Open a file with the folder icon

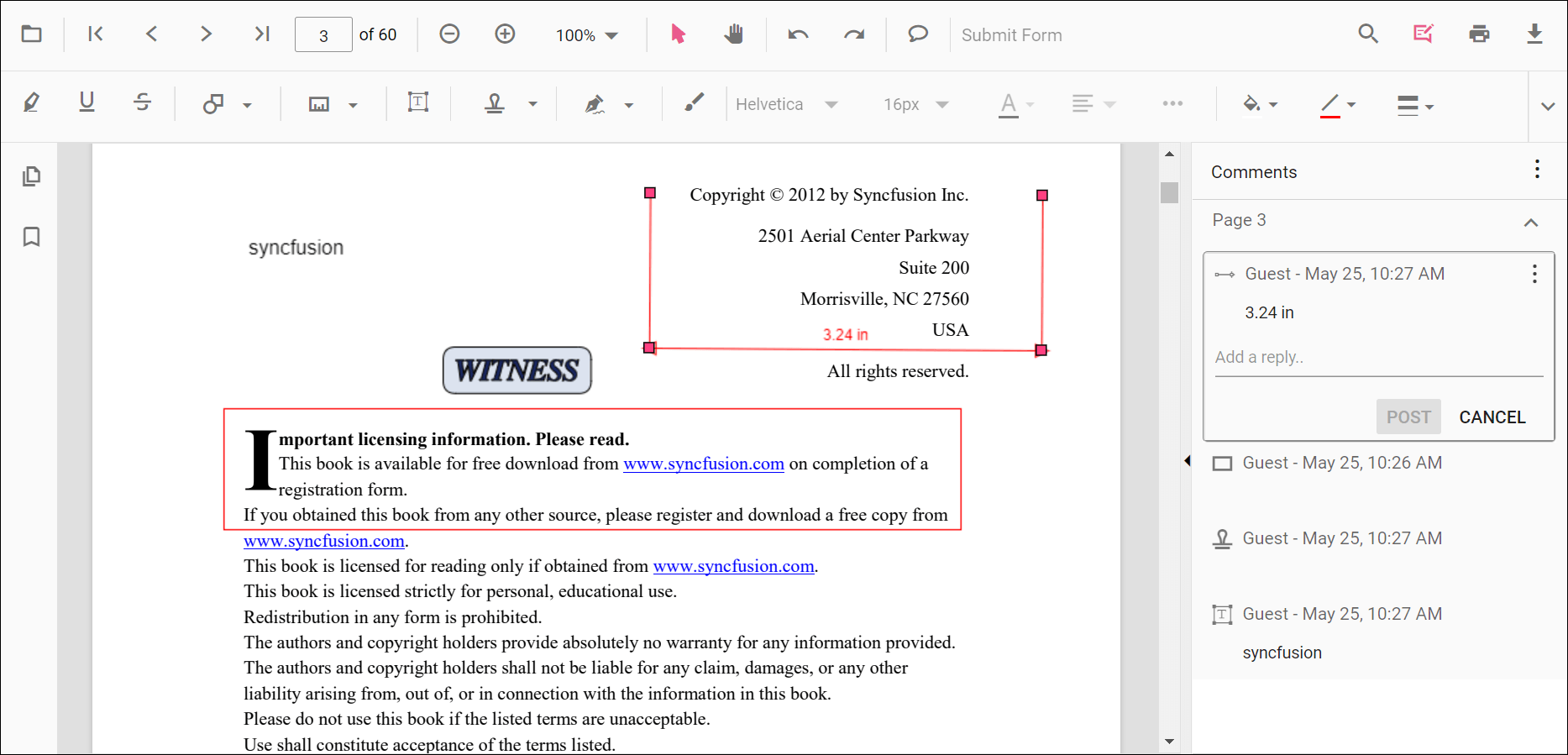click(32, 34)
